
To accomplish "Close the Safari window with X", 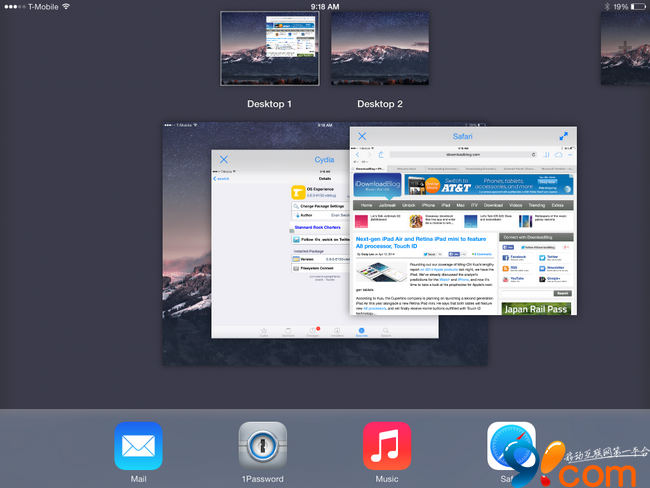I will (362, 136).
